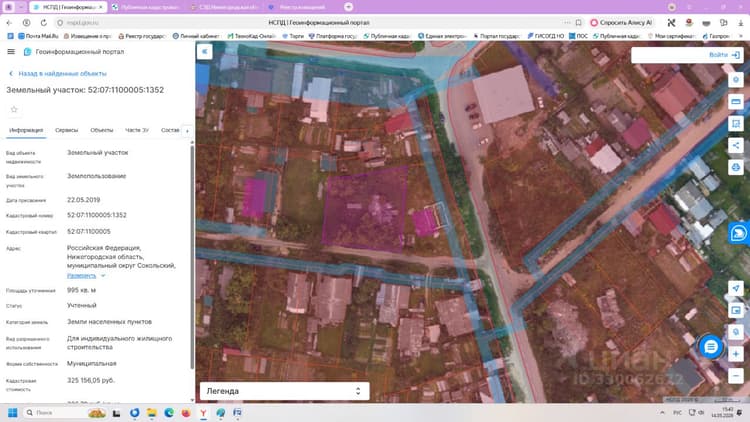This screenshot has width=750, height=422.
Task: Open the print map tool
Action: (736, 167)
